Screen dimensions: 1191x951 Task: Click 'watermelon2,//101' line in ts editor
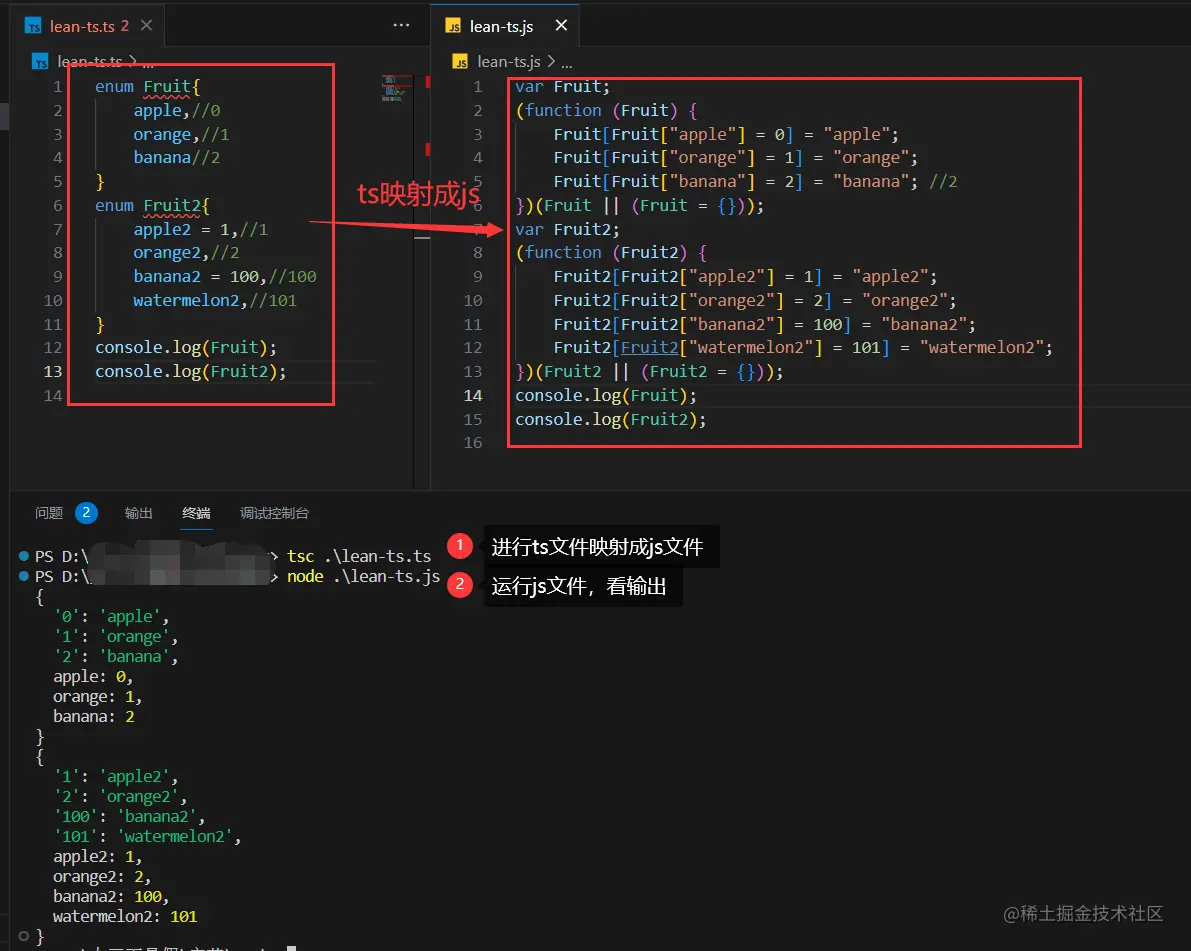coord(215,301)
